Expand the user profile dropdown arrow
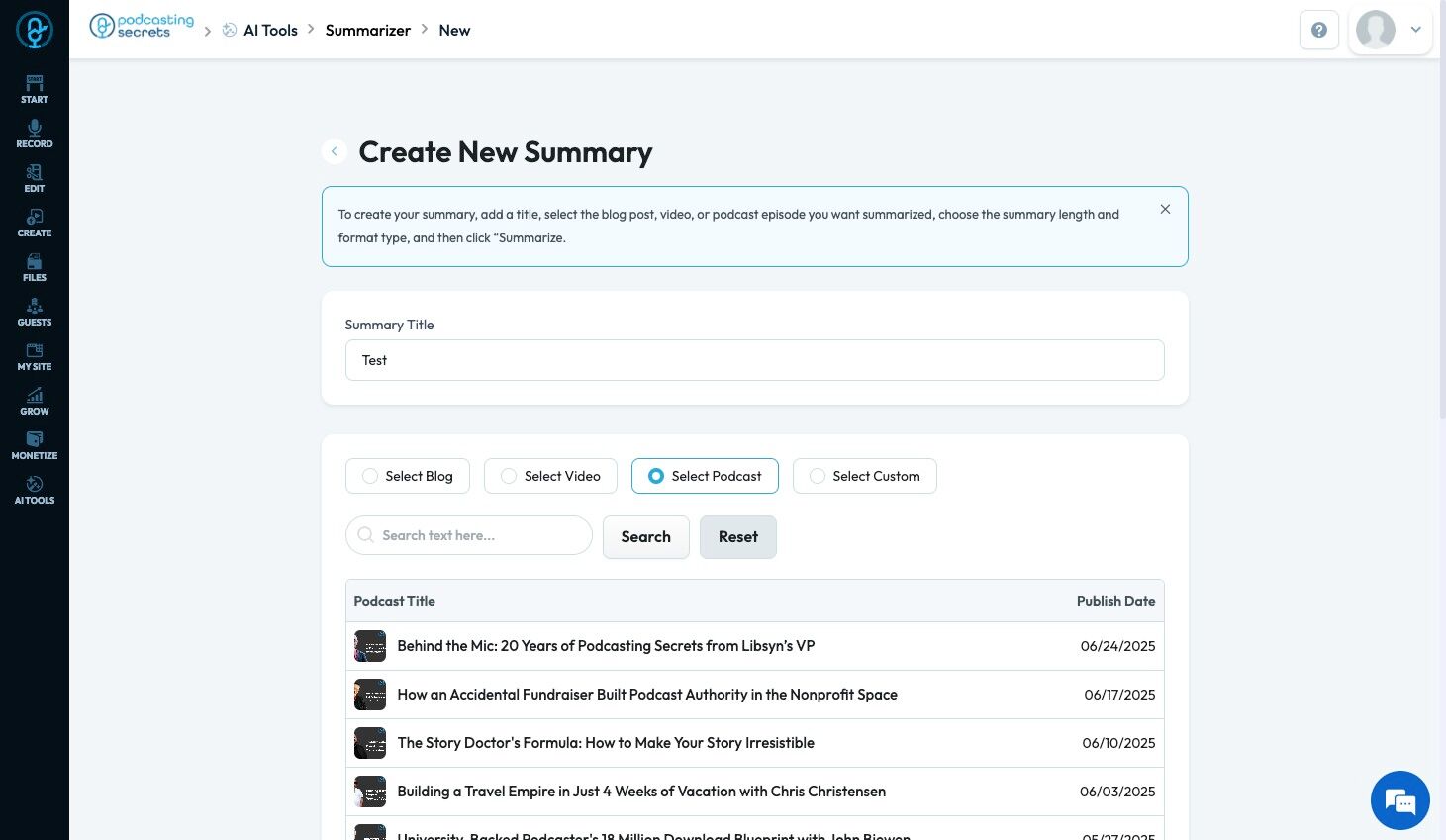The image size is (1446, 840). 1415,30
